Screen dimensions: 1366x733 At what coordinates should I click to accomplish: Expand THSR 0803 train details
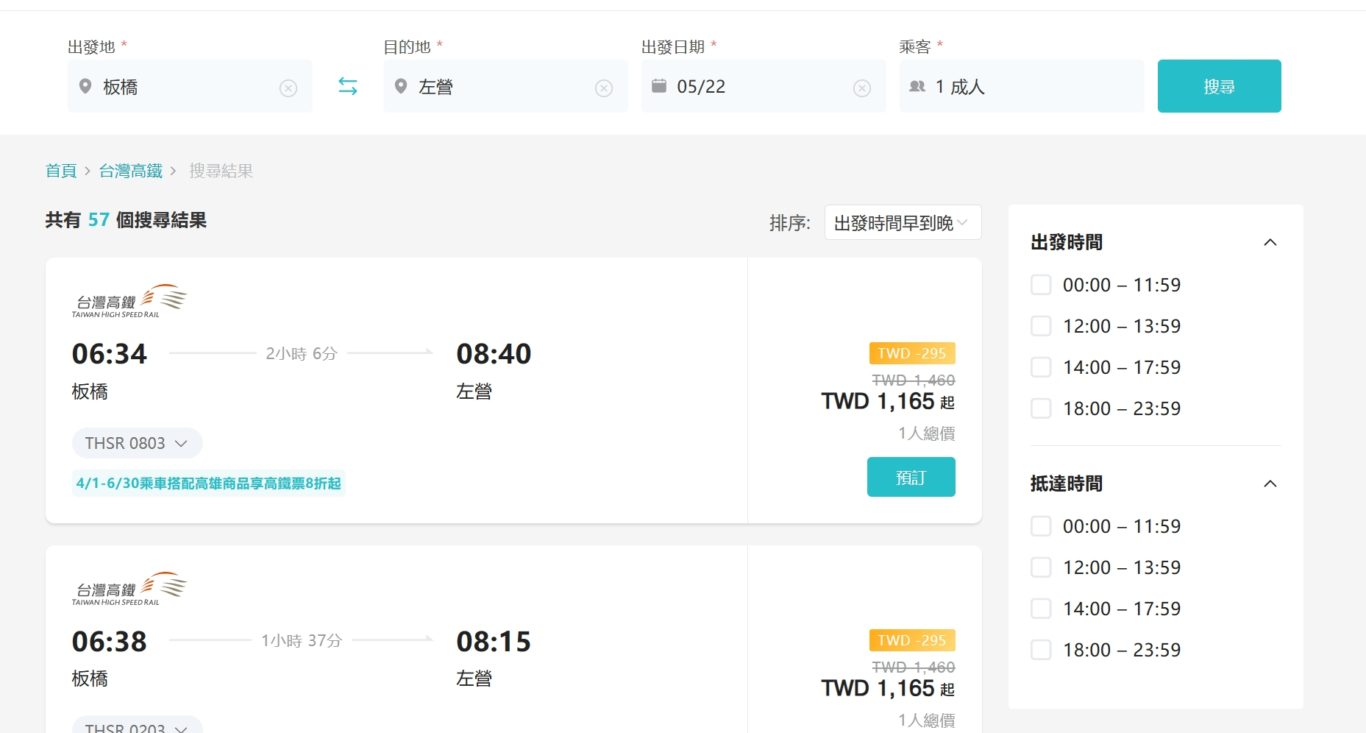[x=137, y=443]
